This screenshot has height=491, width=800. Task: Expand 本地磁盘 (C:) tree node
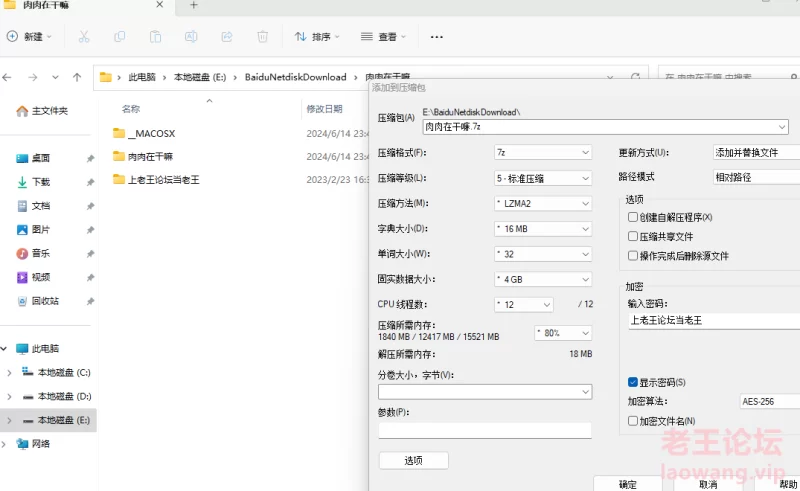pos(9,373)
